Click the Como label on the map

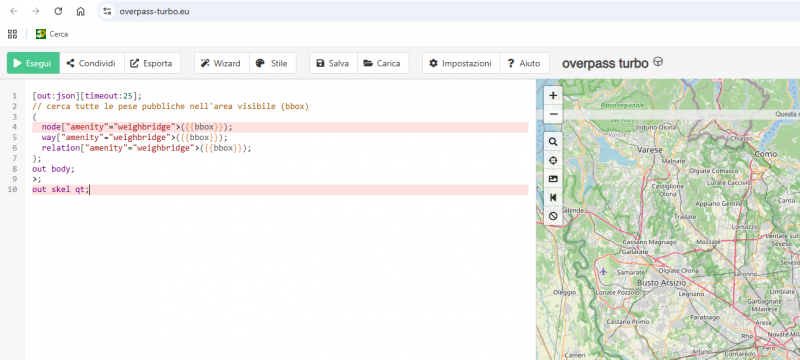(x=766, y=153)
